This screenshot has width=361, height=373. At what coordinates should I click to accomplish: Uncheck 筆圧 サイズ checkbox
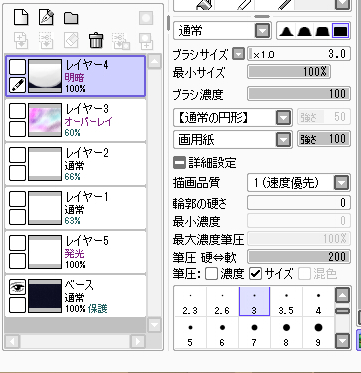coord(256,274)
